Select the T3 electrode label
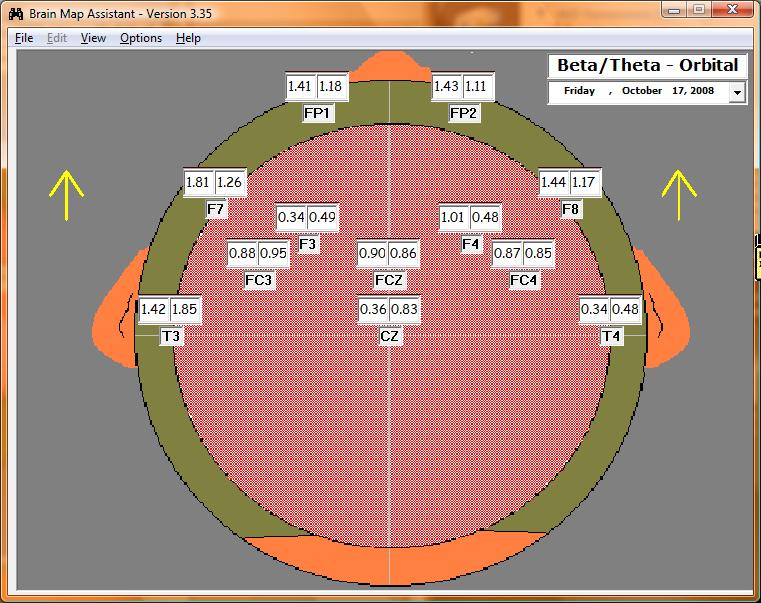 pos(171,336)
